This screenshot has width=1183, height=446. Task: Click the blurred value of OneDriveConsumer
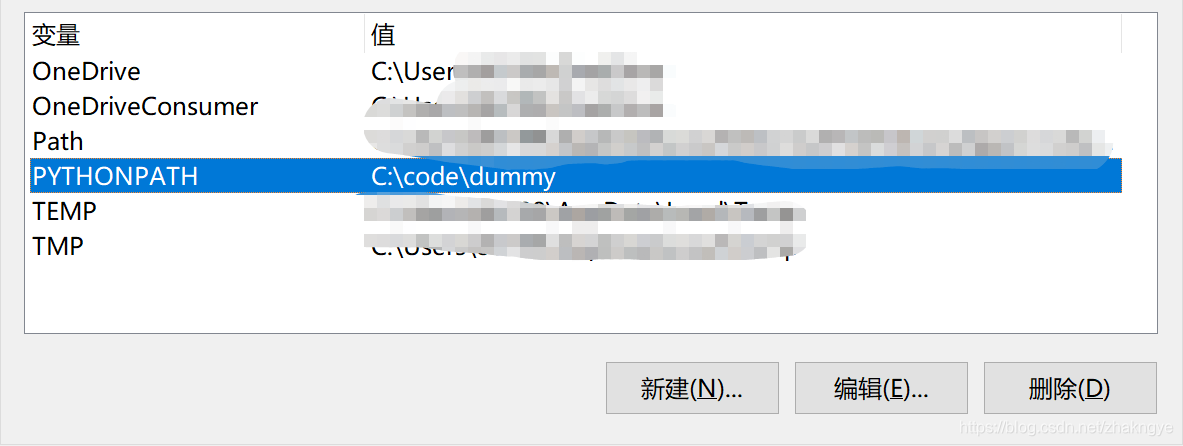coord(517,106)
